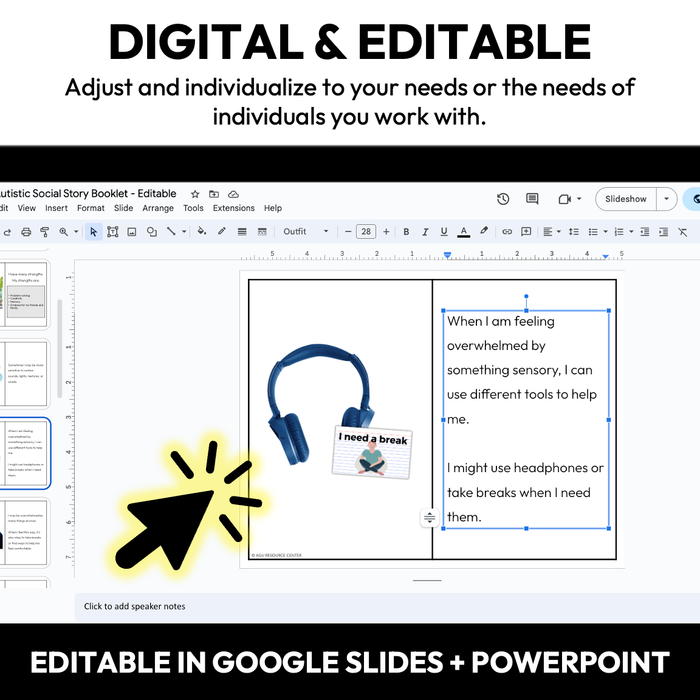Image resolution: width=700 pixels, height=700 pixels.
Task: Click the insert link icon
Action: click(x=507, y=232)
